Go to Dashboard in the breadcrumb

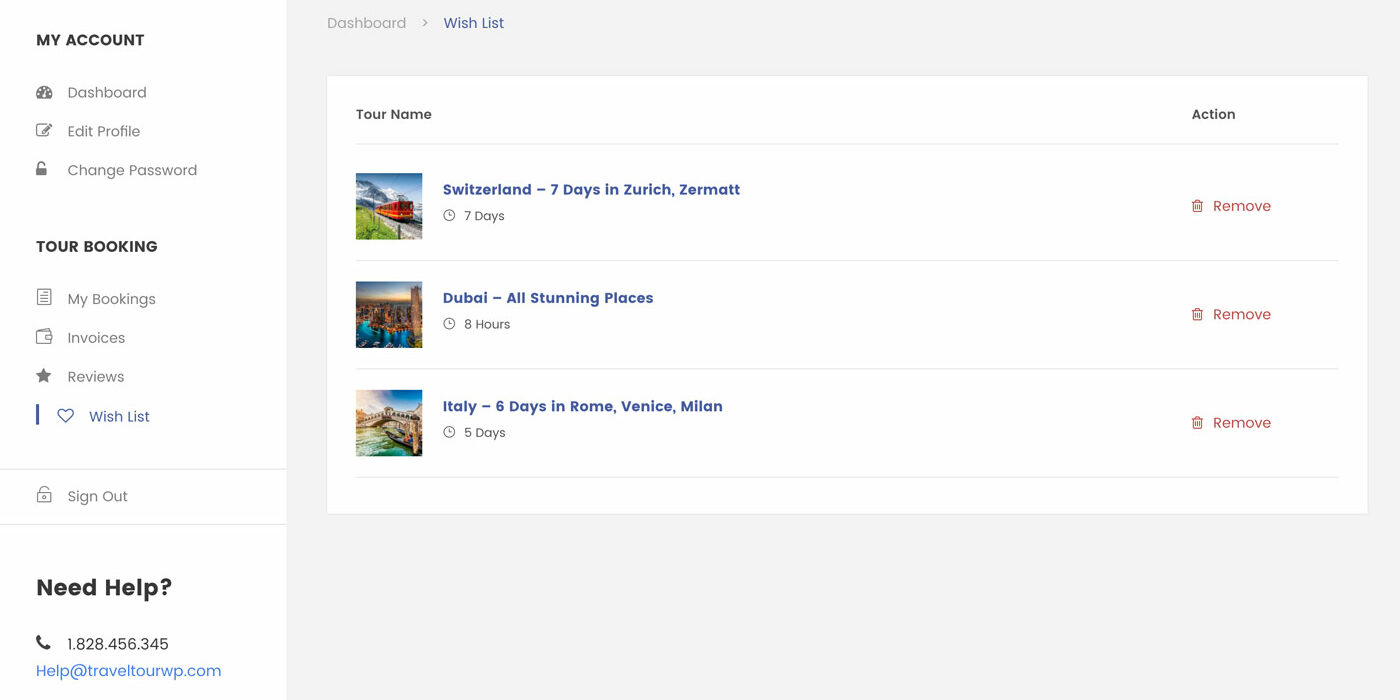[366, 23]
